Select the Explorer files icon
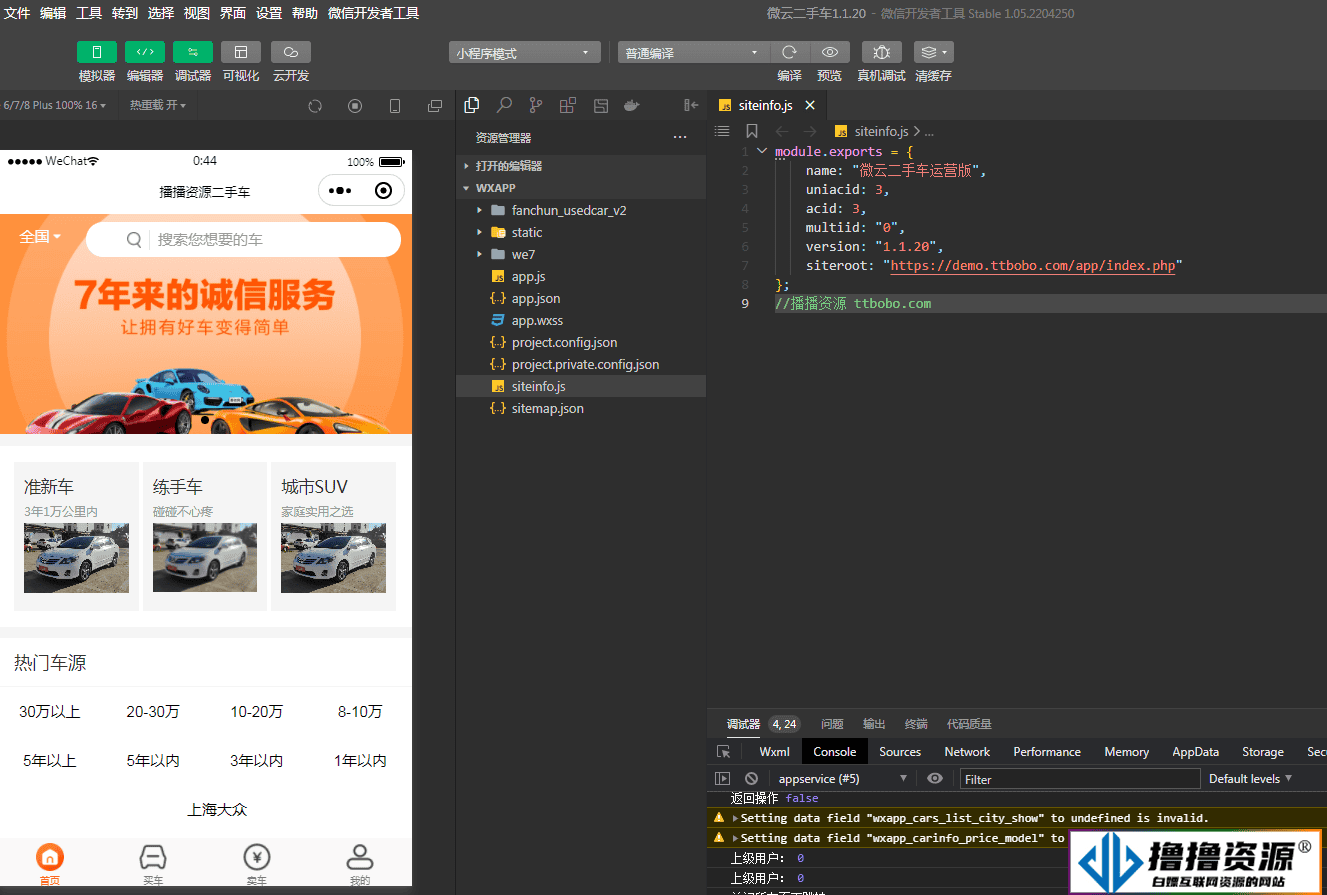The width and height of the screenshot is (1327, 895). [472, 105]
